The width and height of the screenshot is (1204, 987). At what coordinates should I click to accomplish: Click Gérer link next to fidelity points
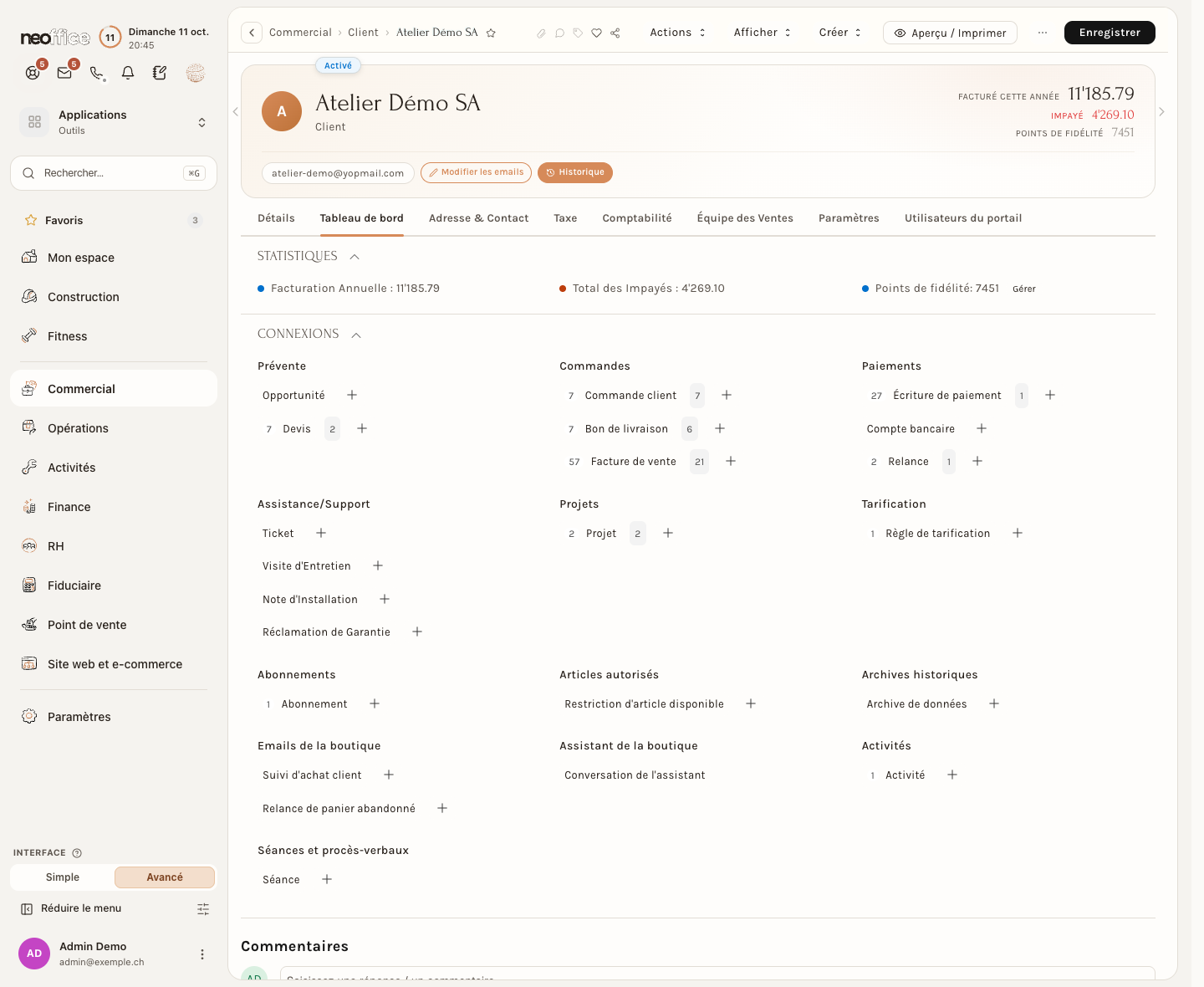[1024, 289]
